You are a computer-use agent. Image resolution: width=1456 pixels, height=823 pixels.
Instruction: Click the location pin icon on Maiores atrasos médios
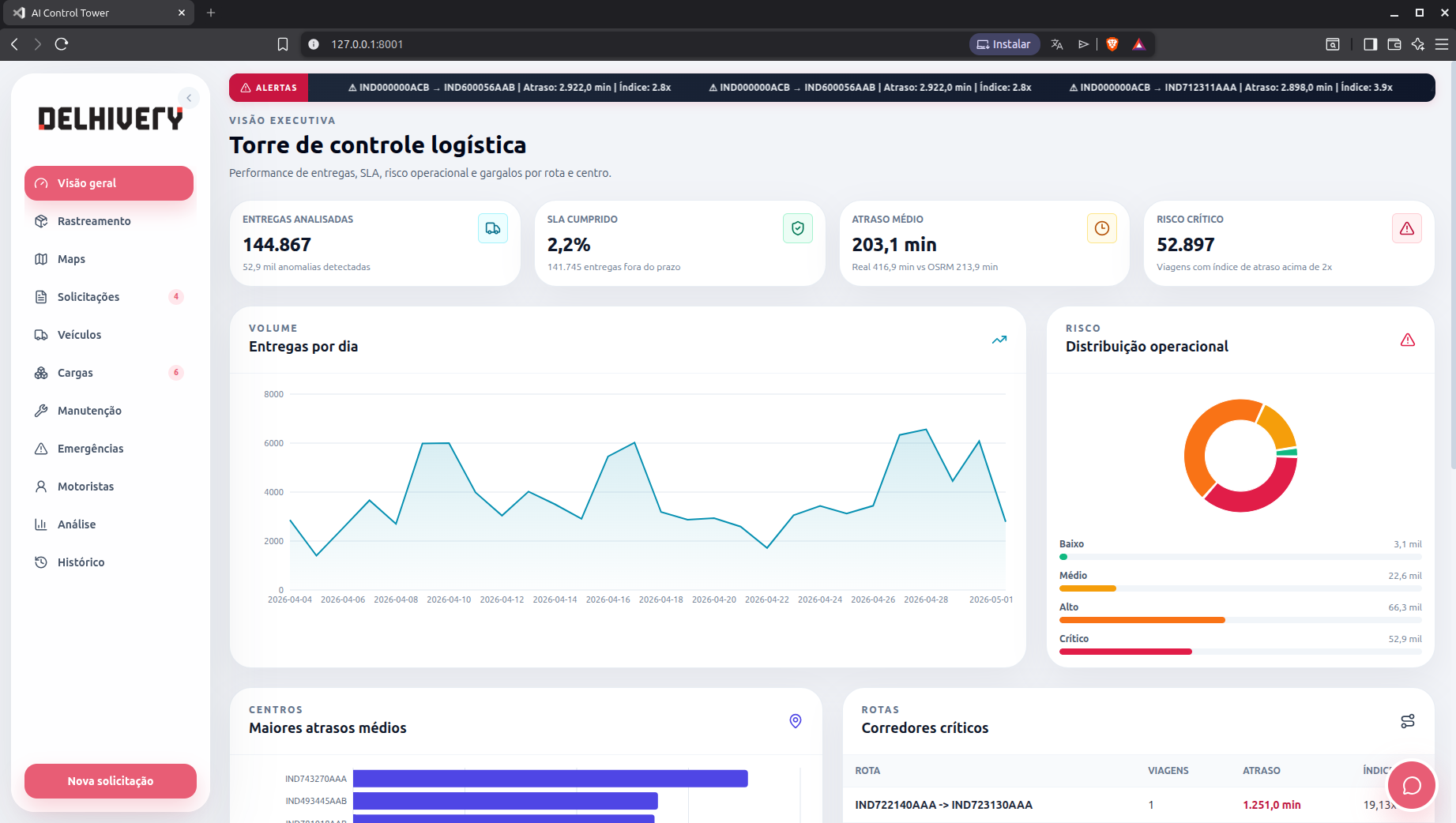[796, 721]
